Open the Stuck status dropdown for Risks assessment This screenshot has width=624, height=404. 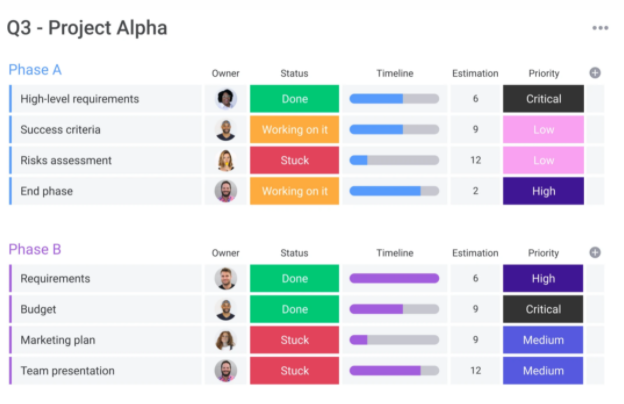click(x=295, y=160)
